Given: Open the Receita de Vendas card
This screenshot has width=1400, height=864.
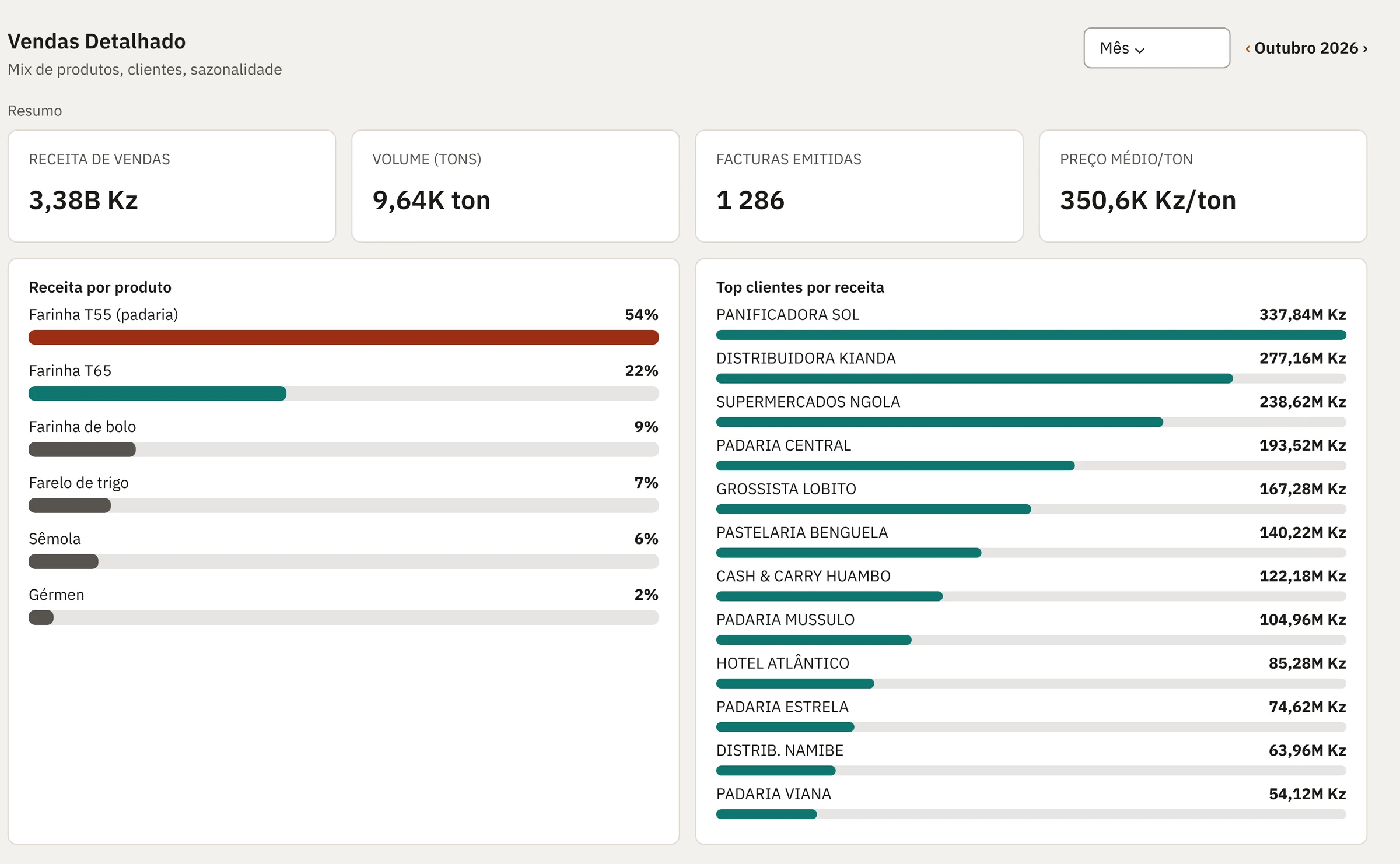Looking at the screenshot, I should tap(171, 186).
